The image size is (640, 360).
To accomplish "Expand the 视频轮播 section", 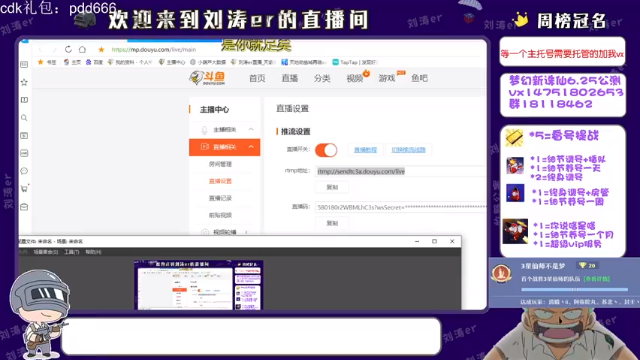I will 224,232.
